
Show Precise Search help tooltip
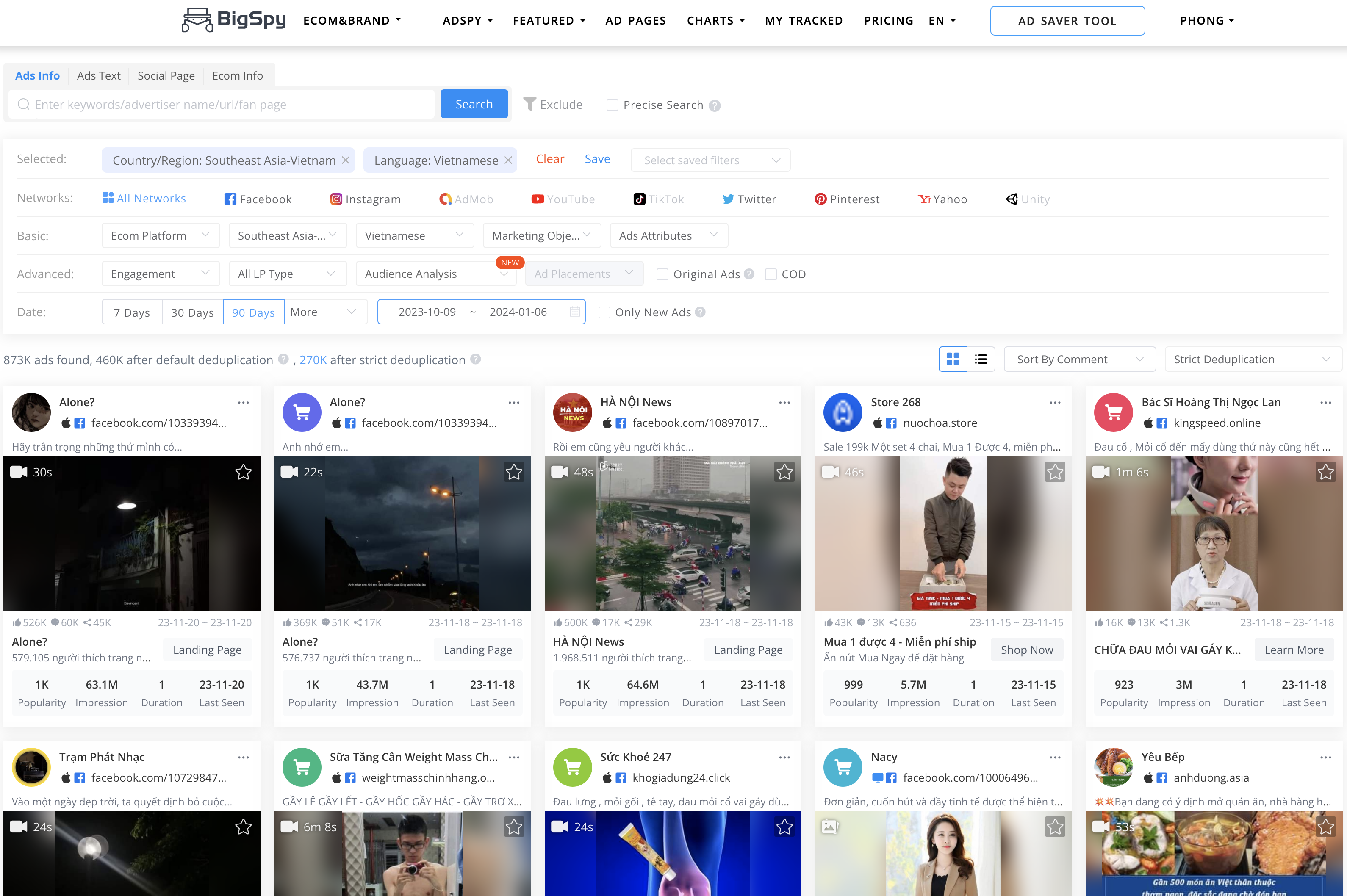pos(714,105)
